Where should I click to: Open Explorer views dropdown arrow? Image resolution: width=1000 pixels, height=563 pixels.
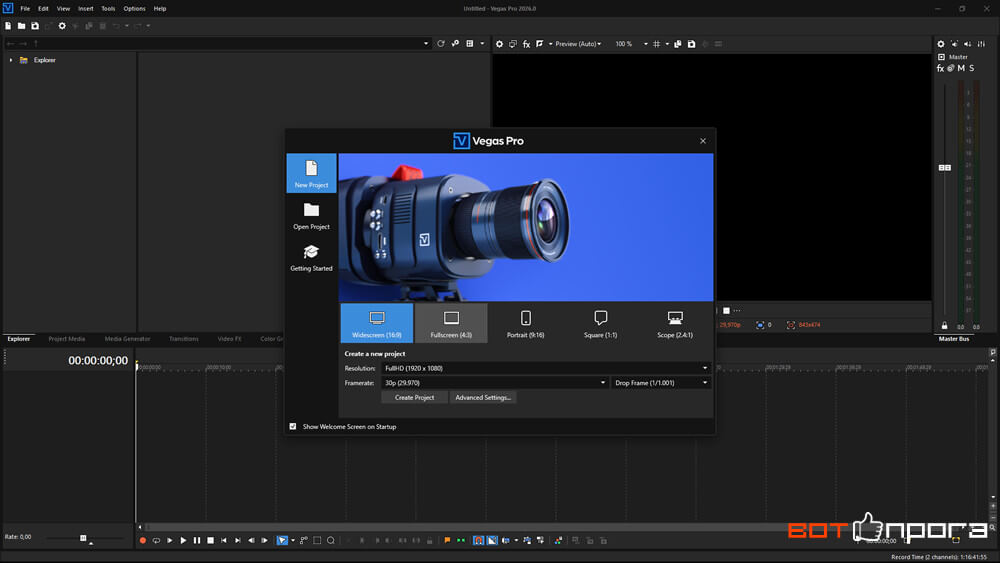(482, 43)
